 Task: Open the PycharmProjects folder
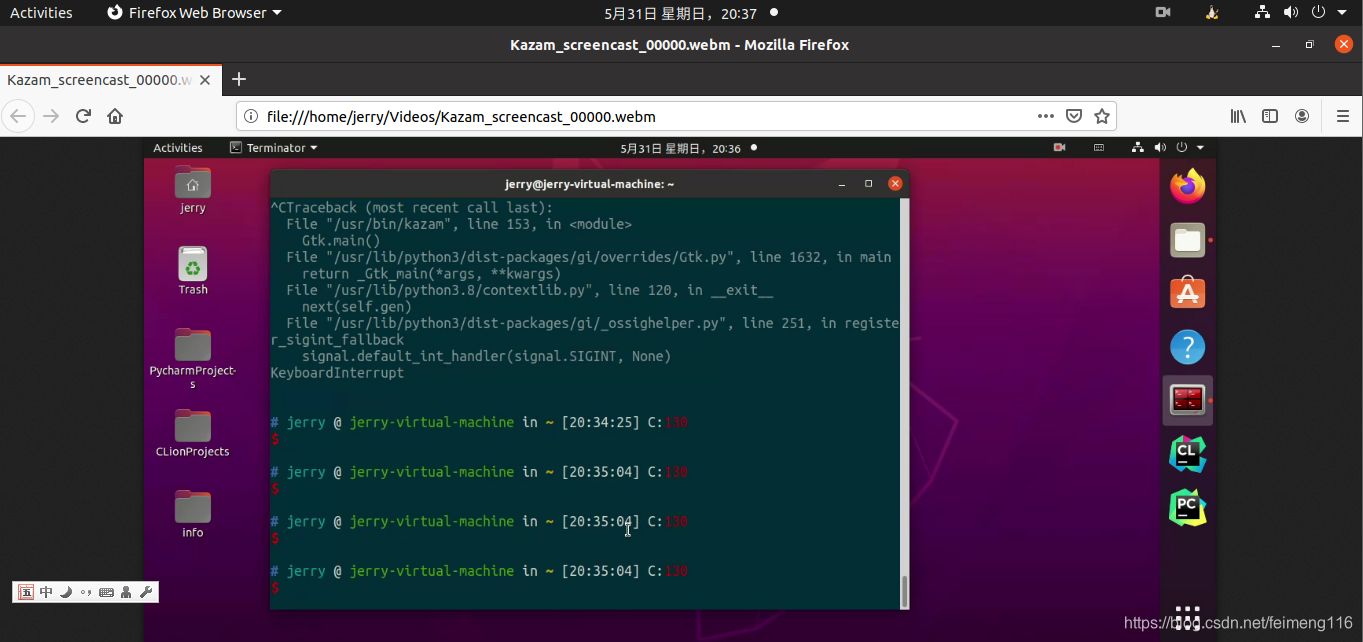193,358
